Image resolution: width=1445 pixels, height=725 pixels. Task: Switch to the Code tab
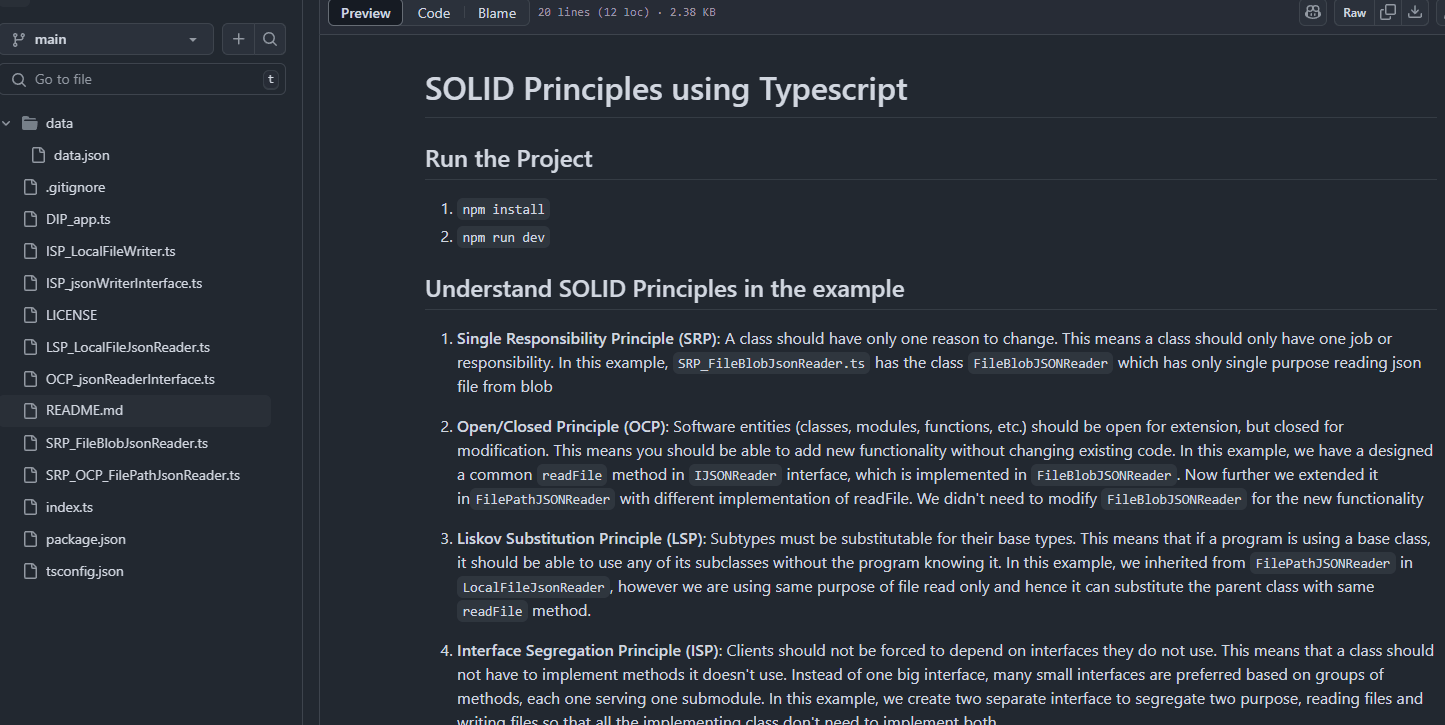pyautogui.click(x=434, y=13)
